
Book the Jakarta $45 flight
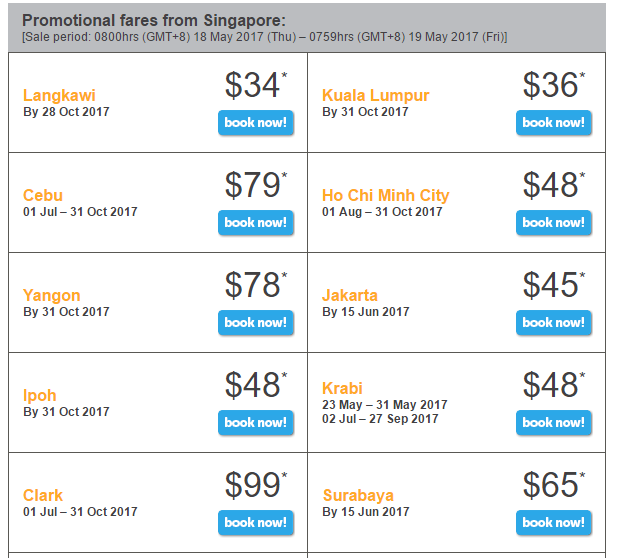[554, 322]
